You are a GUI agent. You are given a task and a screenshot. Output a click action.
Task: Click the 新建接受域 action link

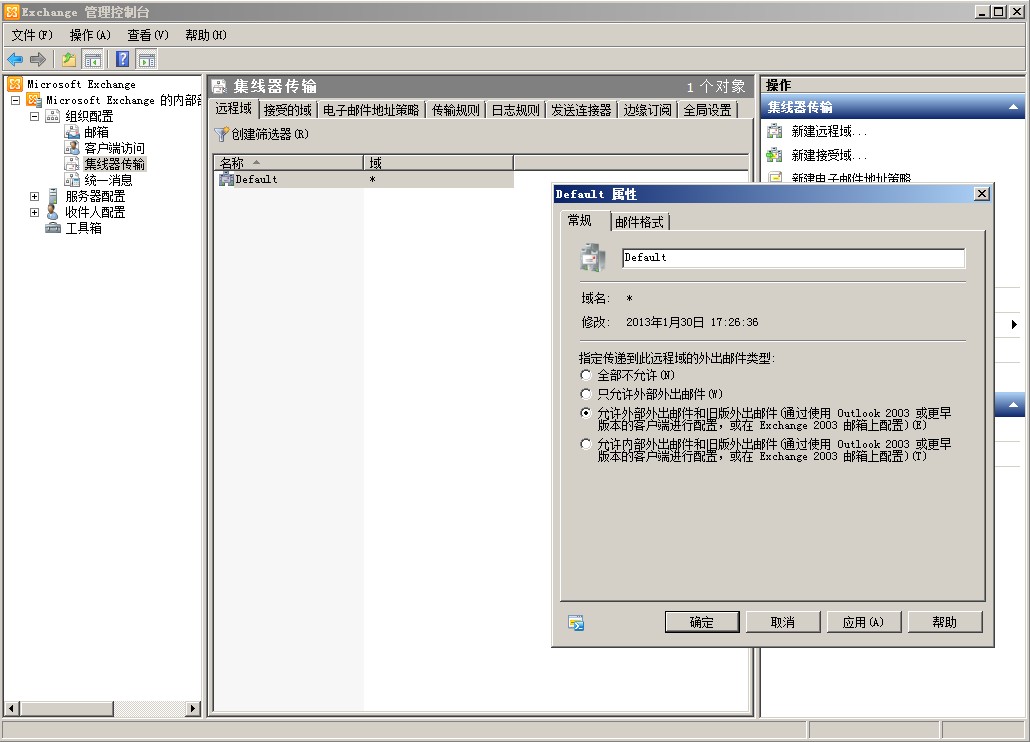tap(829, 155)
